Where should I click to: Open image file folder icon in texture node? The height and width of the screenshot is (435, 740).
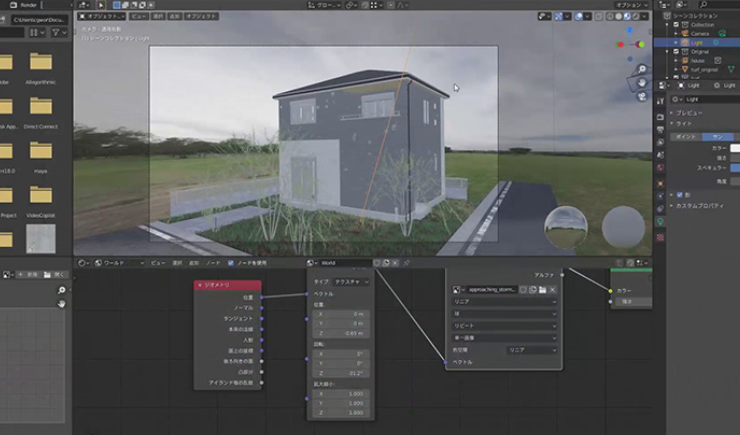point(541,289)
